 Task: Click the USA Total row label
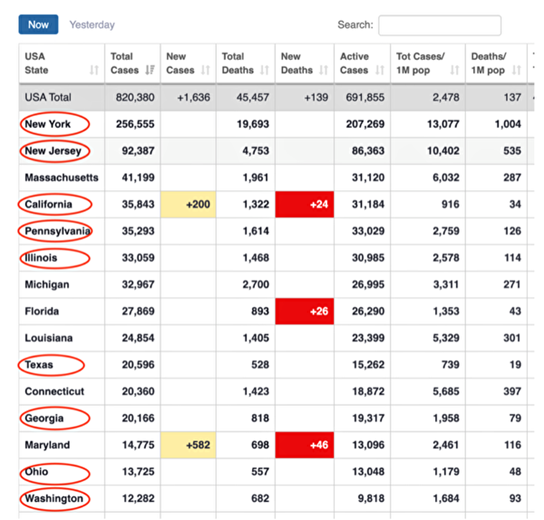click(48, 97)
